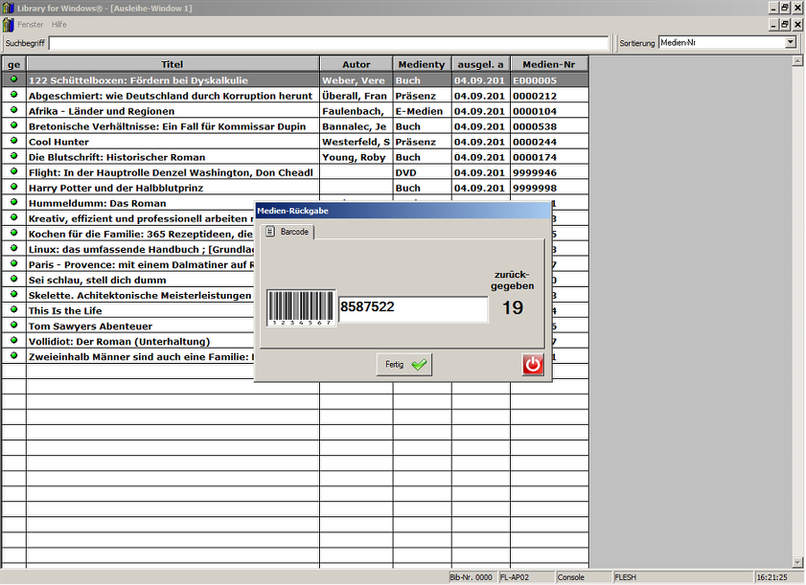Click the green dot beside Kochen für die Familie
This screenshot has width=806, height=585.
(x=14, y=233)
